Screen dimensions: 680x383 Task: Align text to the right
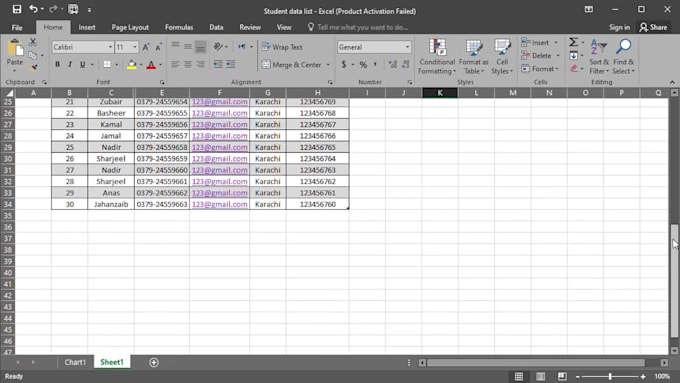200,65
